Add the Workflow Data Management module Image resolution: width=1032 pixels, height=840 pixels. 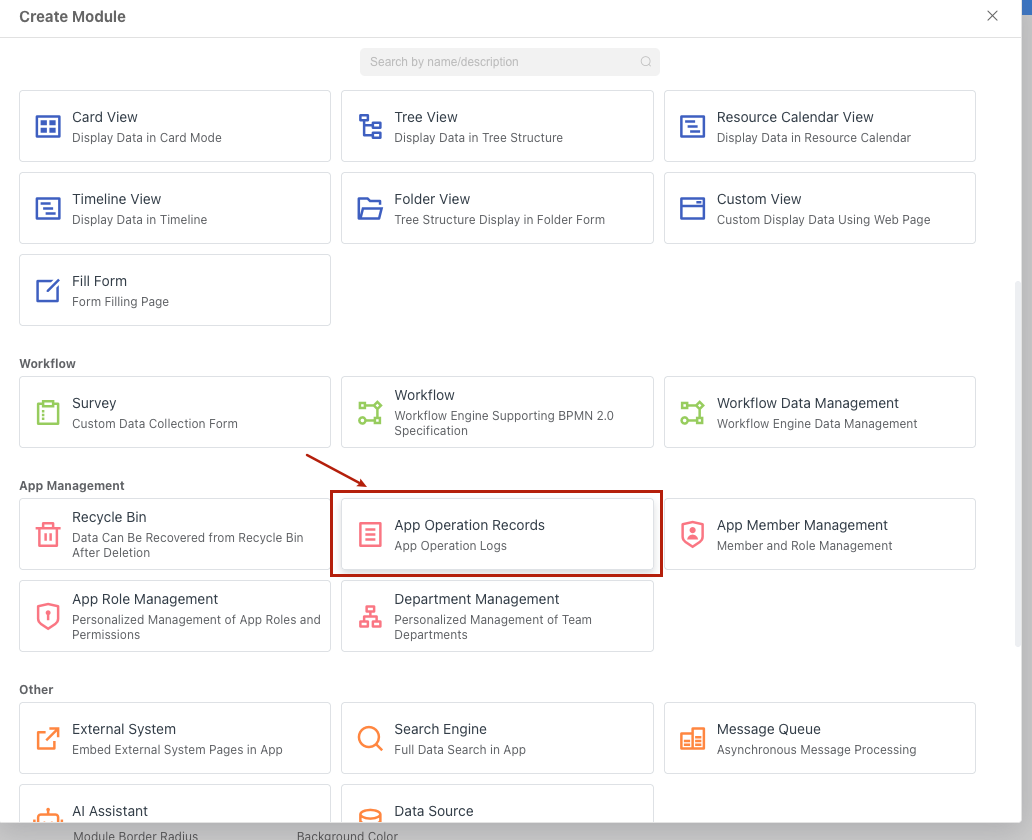[819, 412]
